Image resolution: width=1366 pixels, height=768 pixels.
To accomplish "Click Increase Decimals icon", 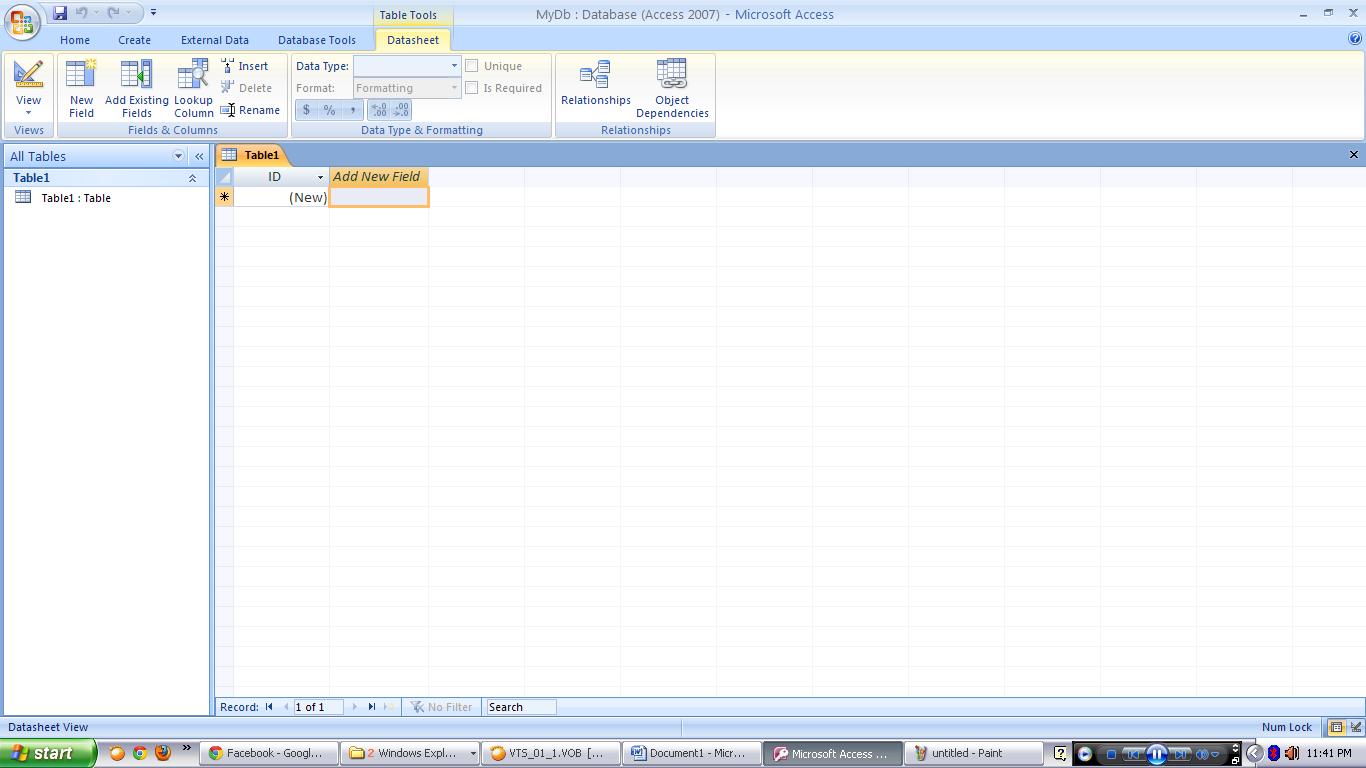I will [379, 110].
